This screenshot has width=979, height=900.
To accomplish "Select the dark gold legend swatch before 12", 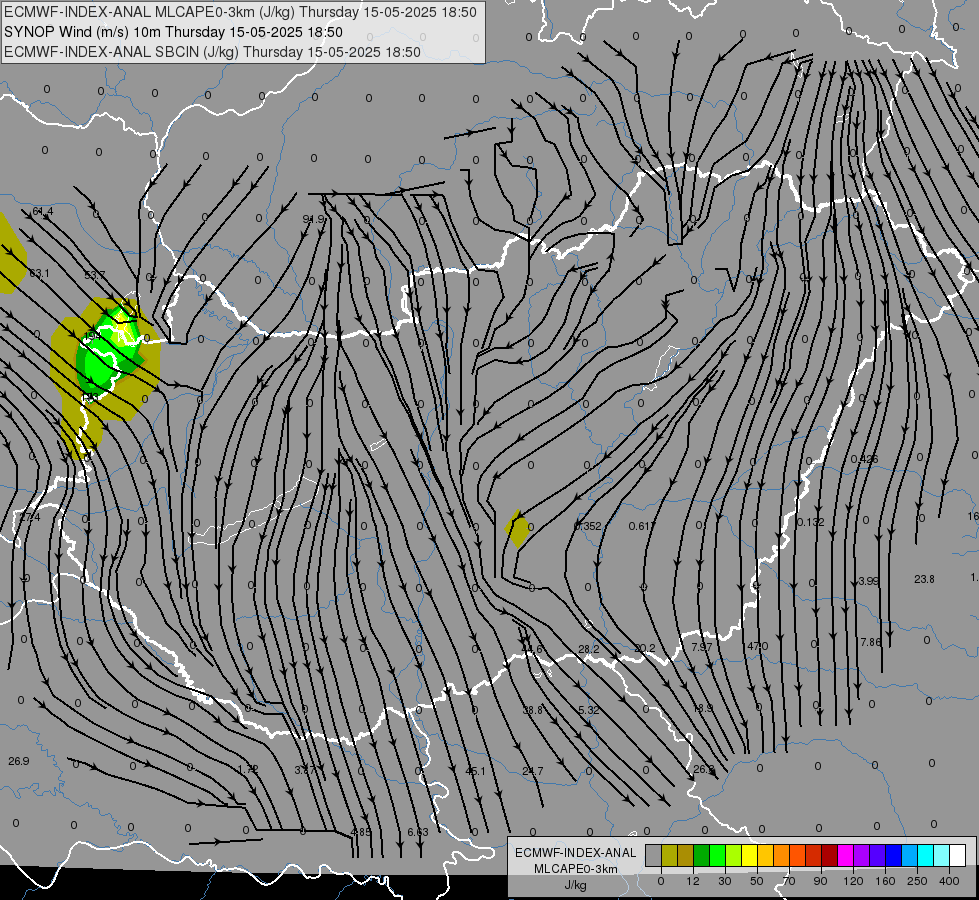I will click(x=686, y=856).
